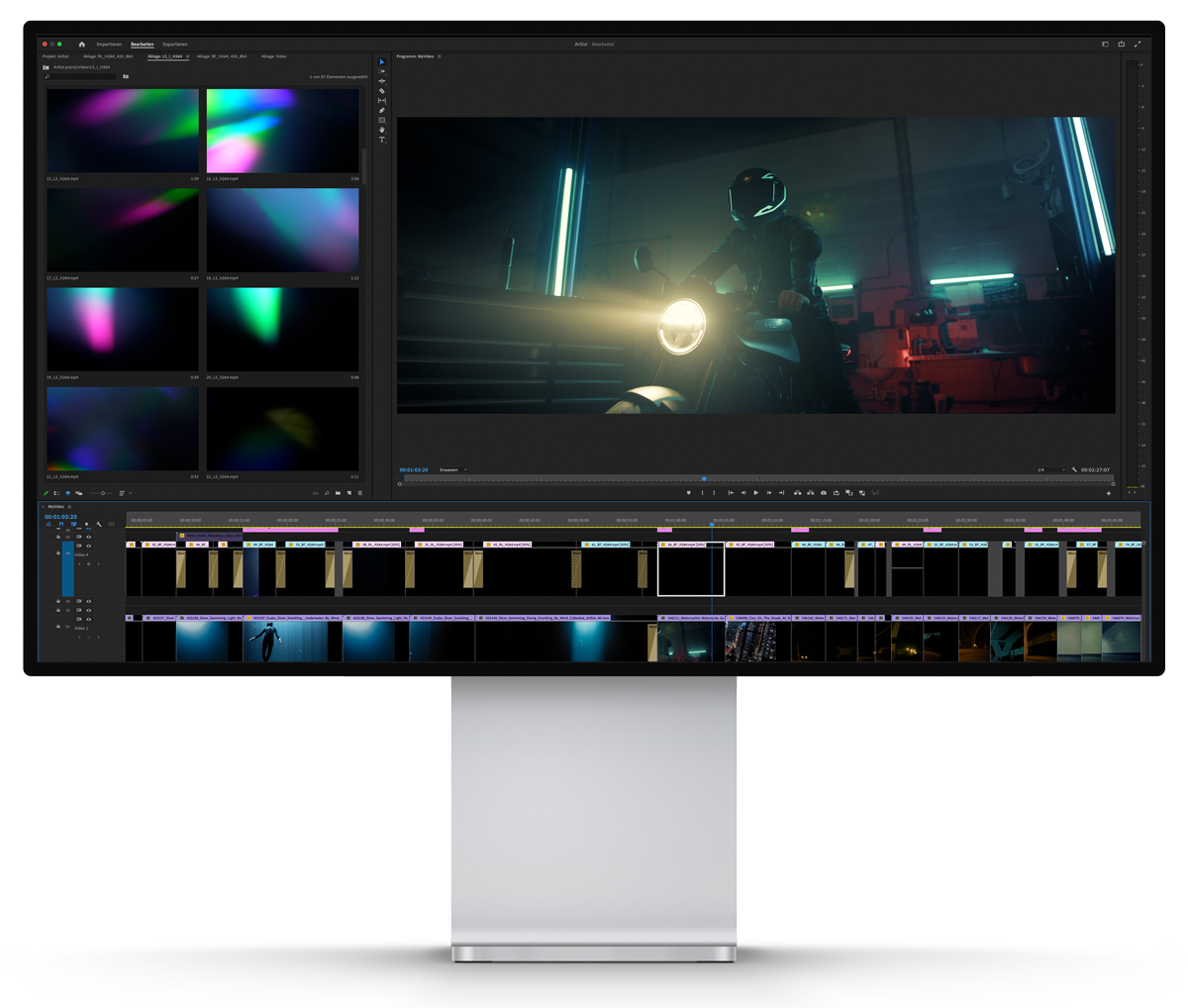
Task: Go to the Premiere Pro home screen icon
Action: click(x=82, y=45)
